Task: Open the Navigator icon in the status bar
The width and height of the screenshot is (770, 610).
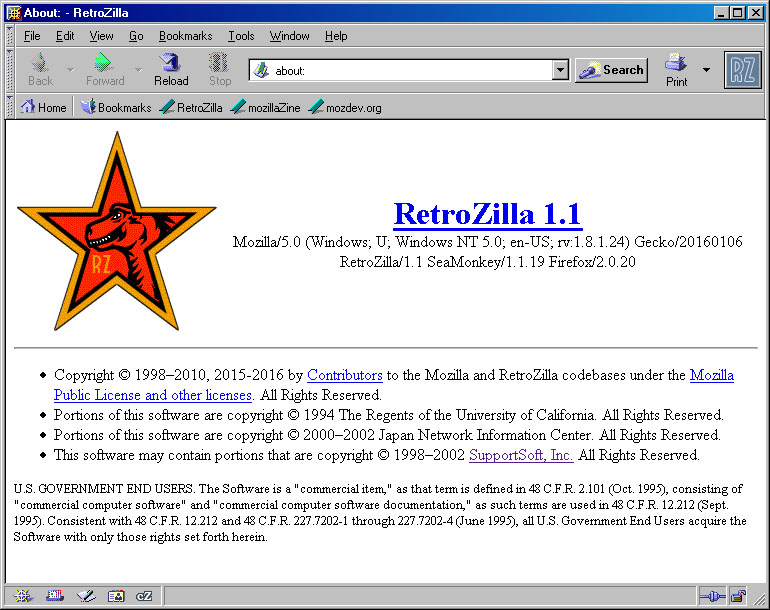Action: coord(23,596)
